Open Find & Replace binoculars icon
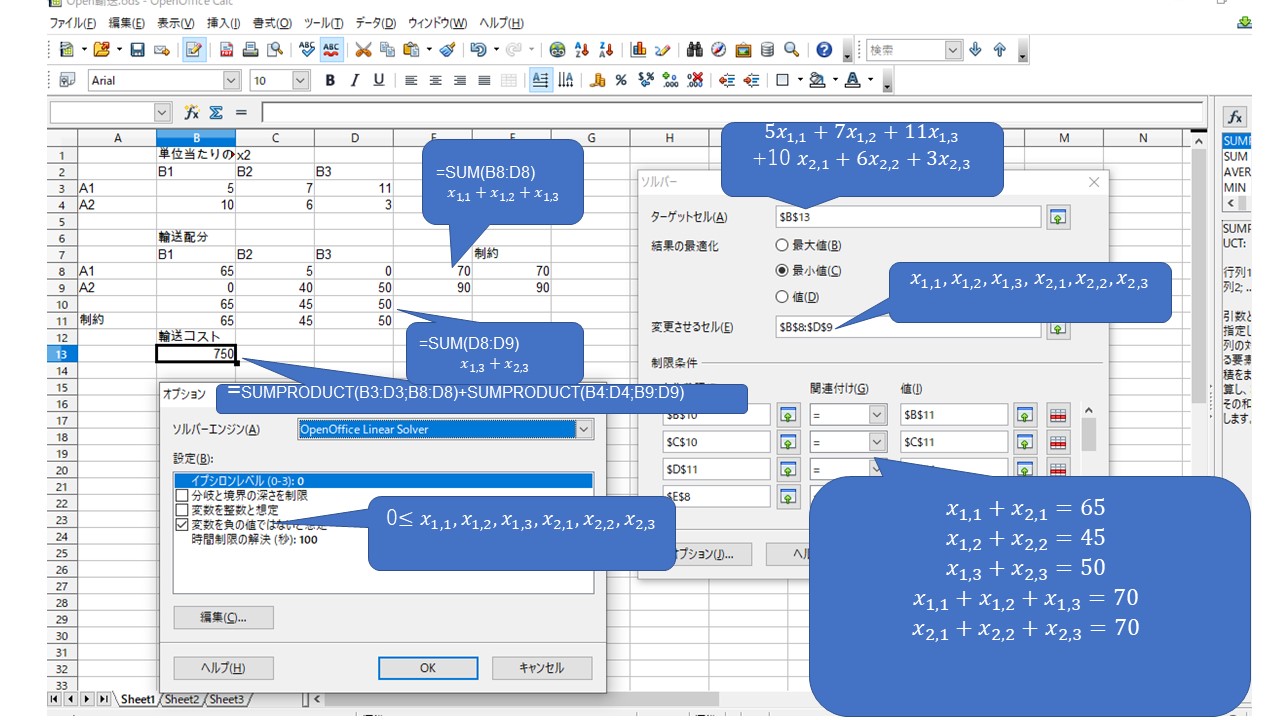The image size is (1280, 720). tap(694, 49)
